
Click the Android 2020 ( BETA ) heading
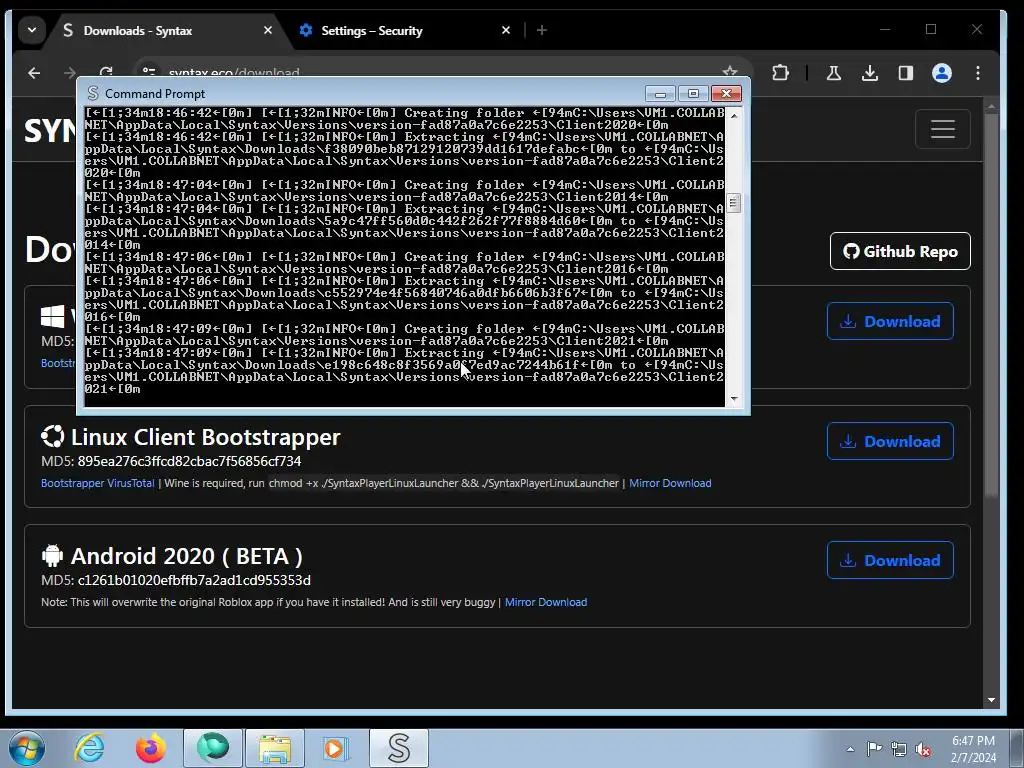(x=186, y=556)
